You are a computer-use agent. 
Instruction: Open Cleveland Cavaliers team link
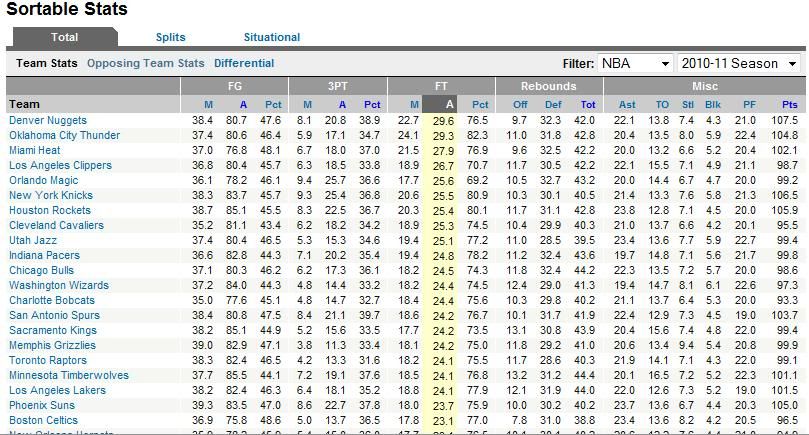click(x=56, y=225)
